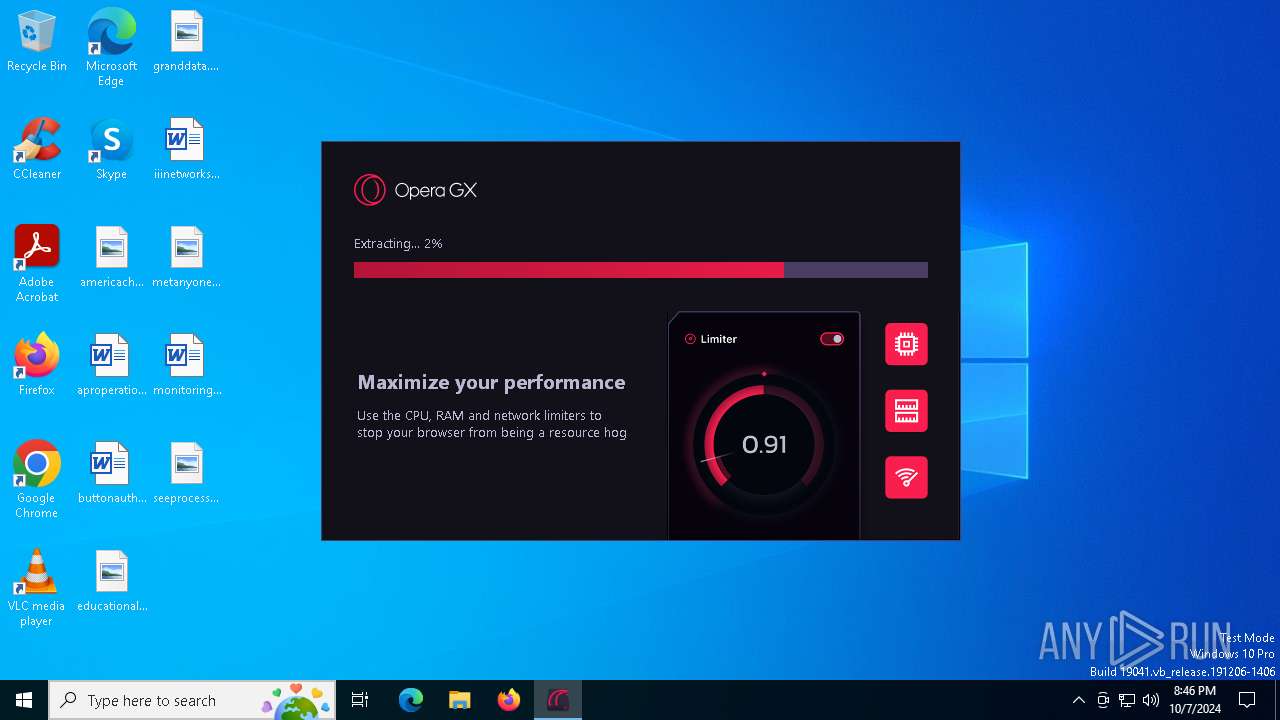Click the 'Extracting... 2%' status text
Image resolution: width=1280 pixels, height=720 pixels.
click(x=398, y=243)
